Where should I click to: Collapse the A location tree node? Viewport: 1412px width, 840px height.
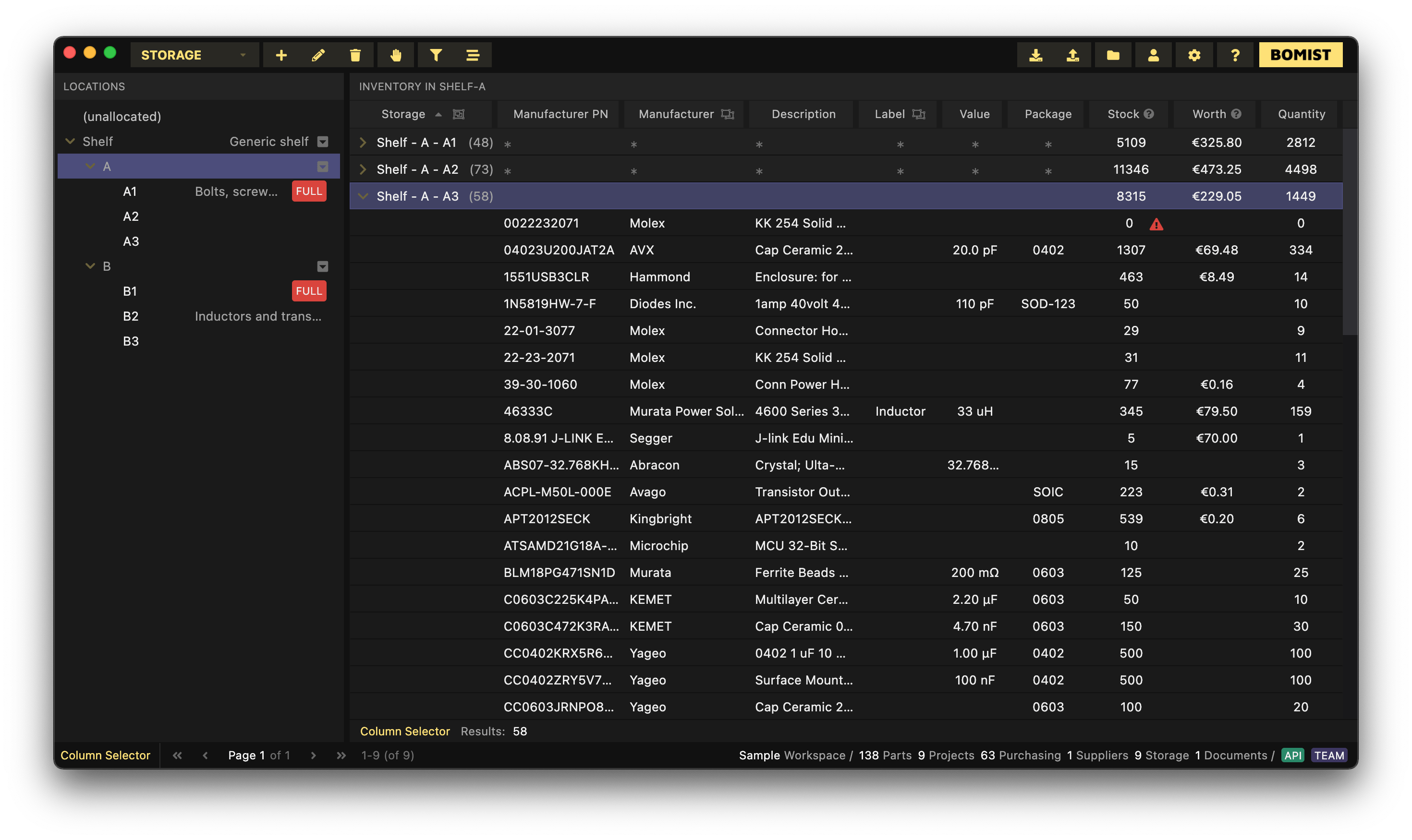(x=90, y=166)
